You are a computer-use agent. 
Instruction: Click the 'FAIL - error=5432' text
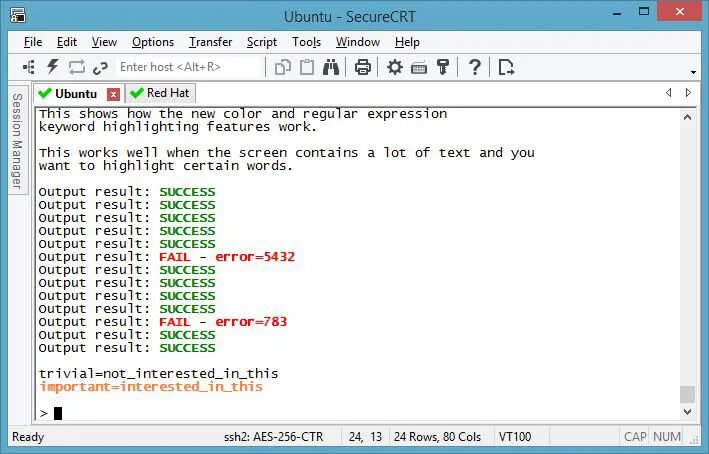[x=227, y=257]
